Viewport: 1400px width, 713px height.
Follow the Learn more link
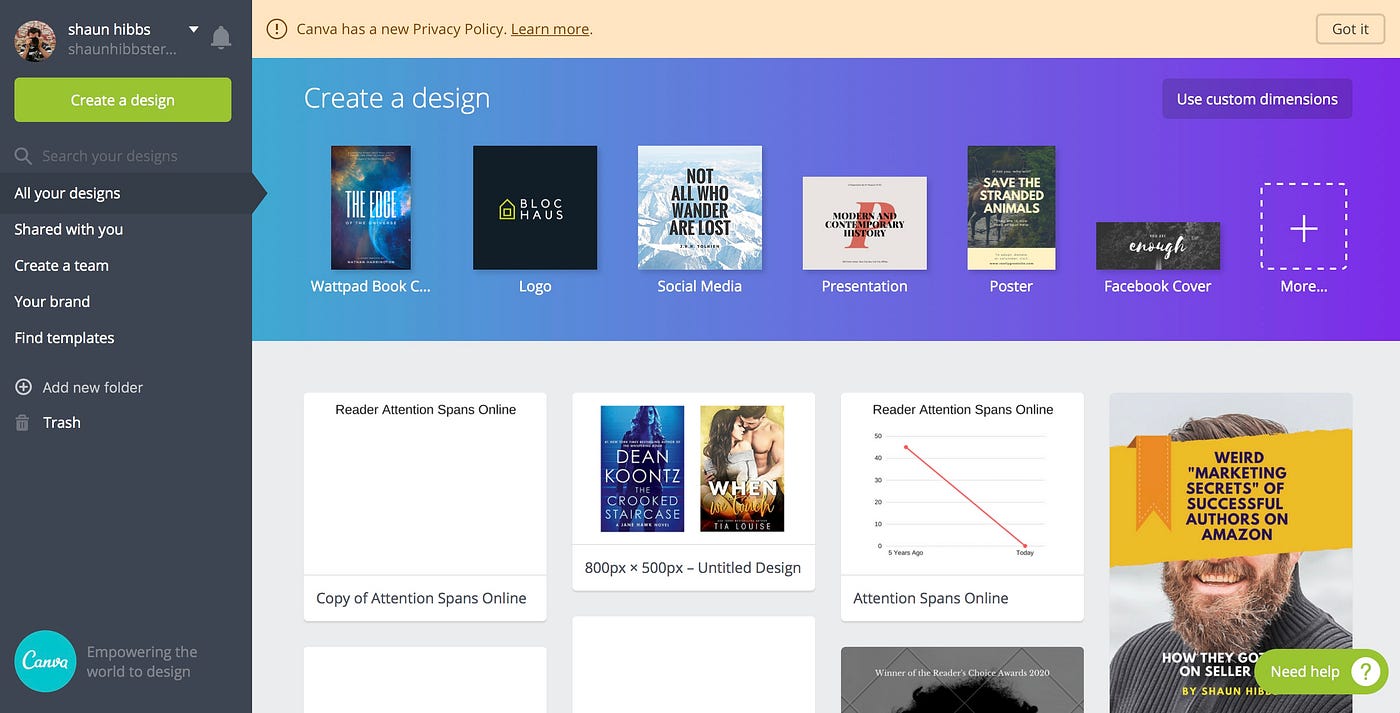click(x=550, y=29)
